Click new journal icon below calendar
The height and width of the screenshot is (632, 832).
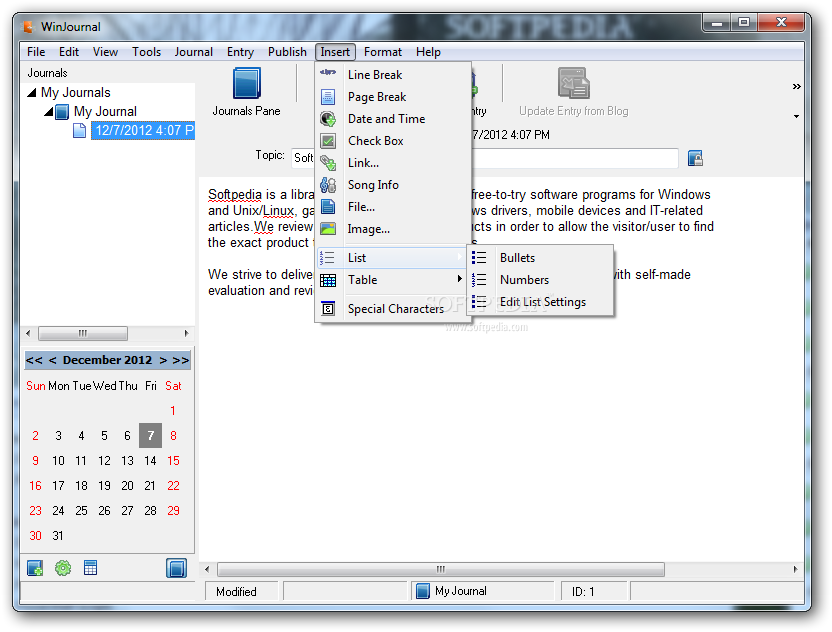pos(35,568)
